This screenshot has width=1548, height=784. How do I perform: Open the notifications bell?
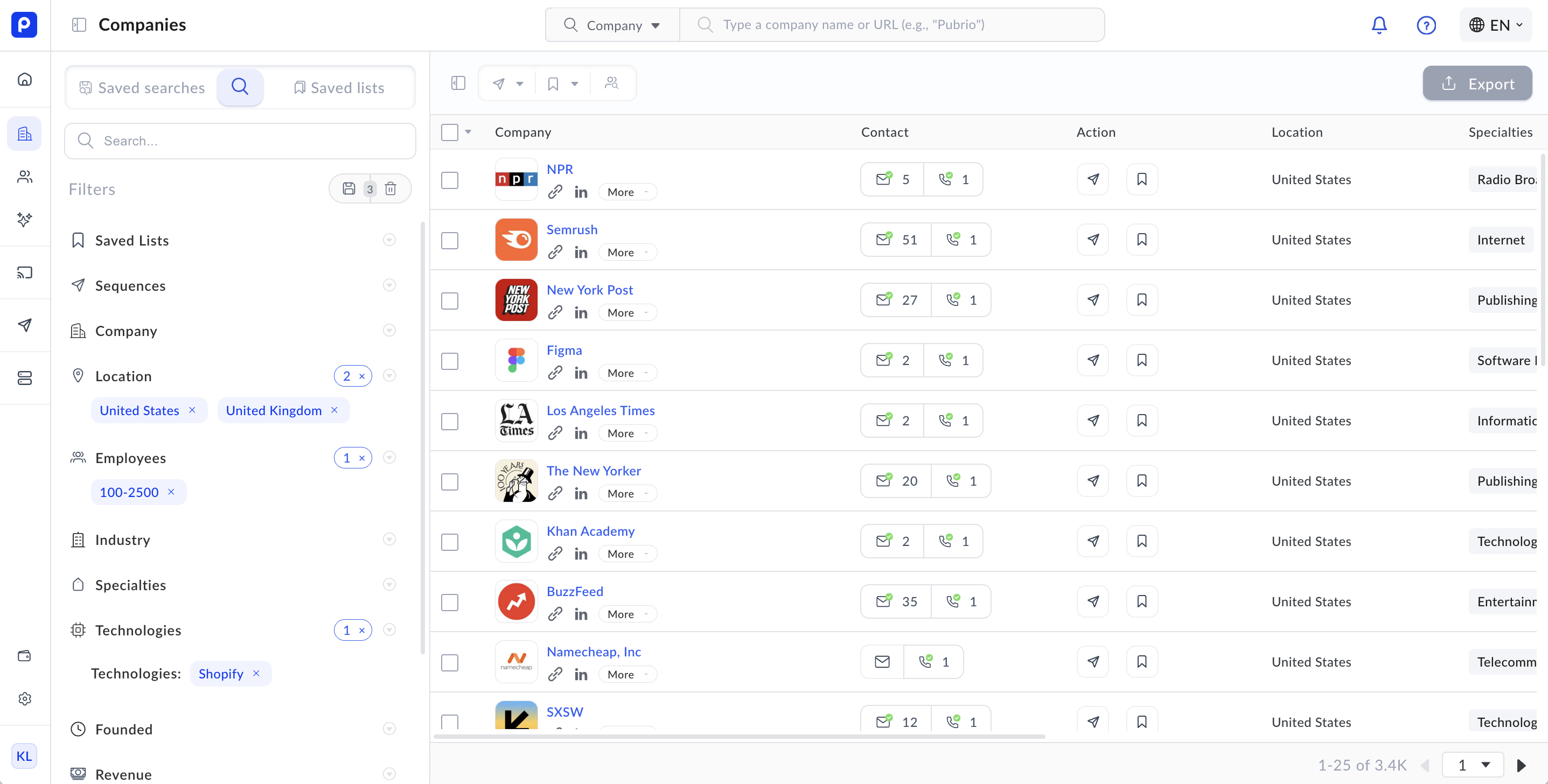tap(1378, 25)
